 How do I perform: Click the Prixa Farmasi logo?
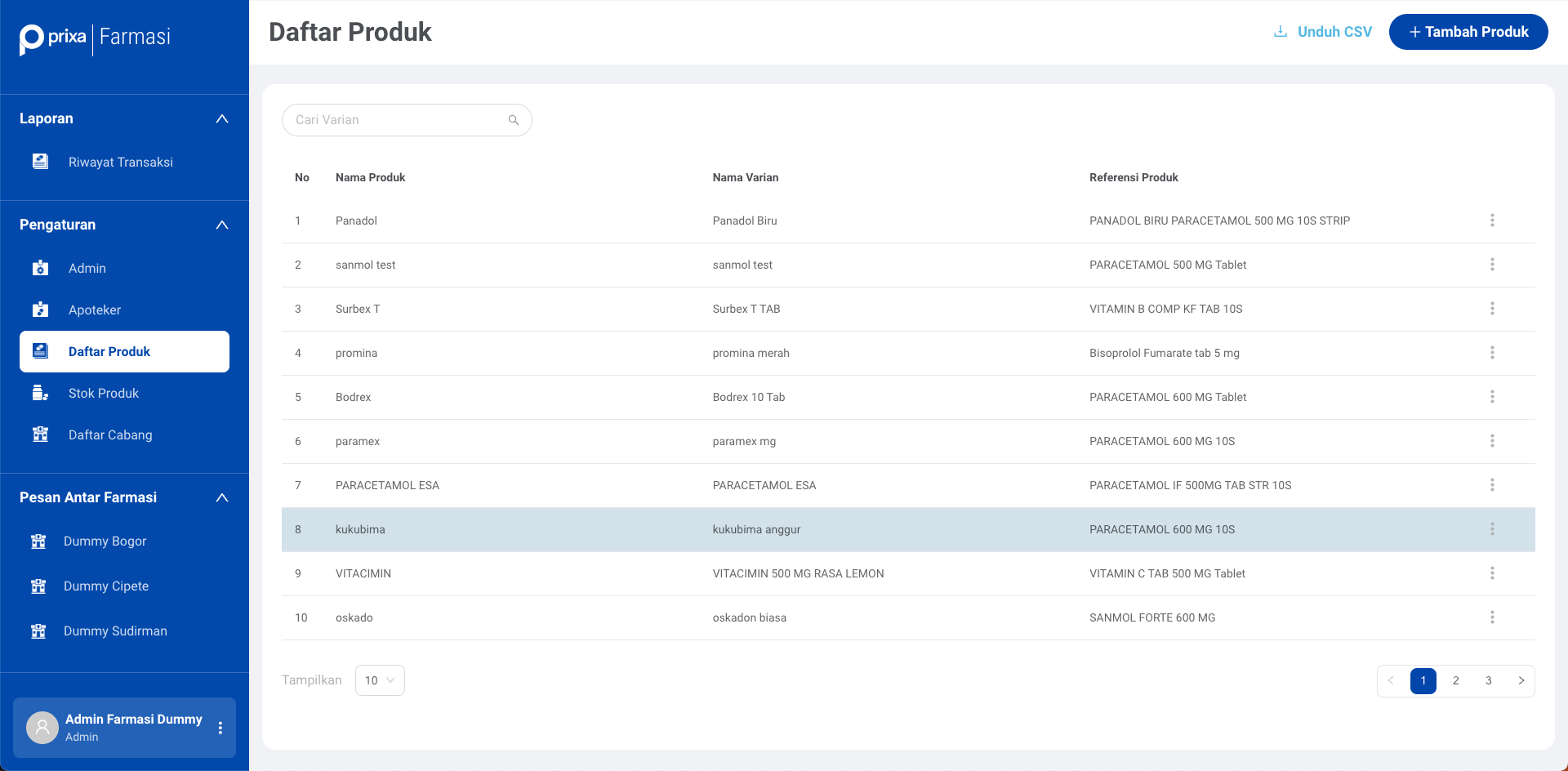tap(96, 38)
